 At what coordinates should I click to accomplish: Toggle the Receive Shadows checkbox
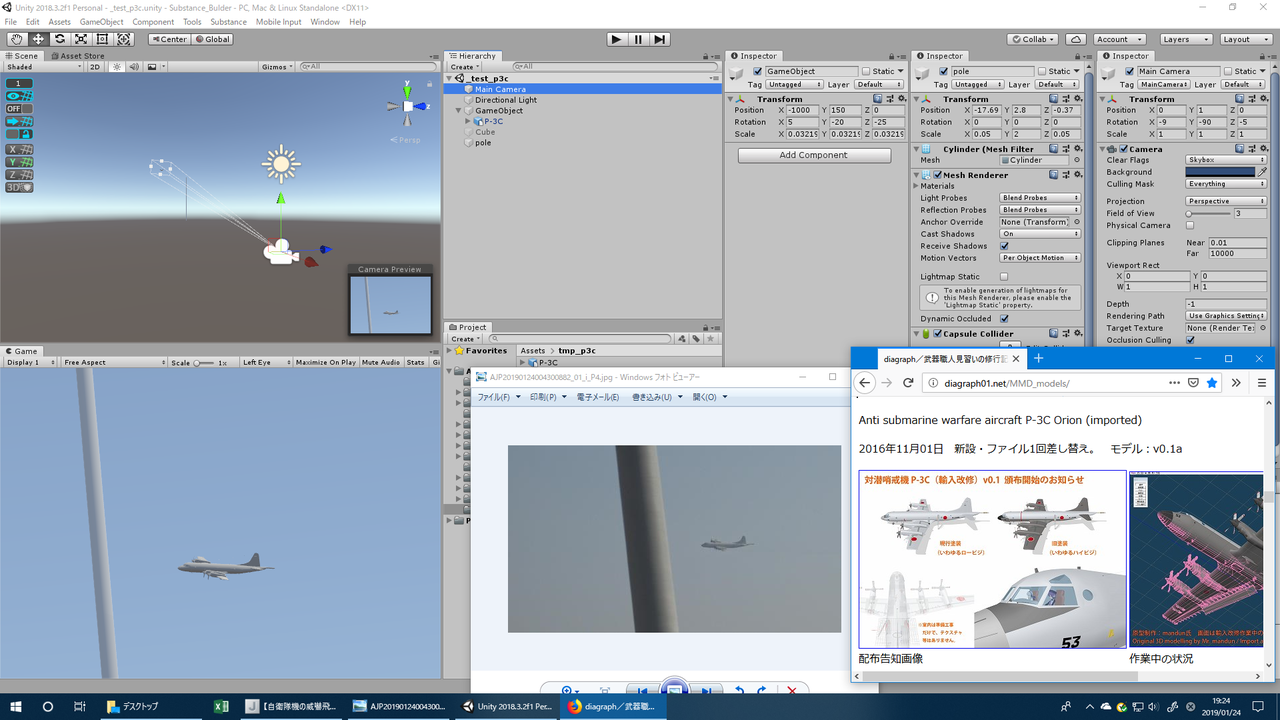(x=1004, y=246)
